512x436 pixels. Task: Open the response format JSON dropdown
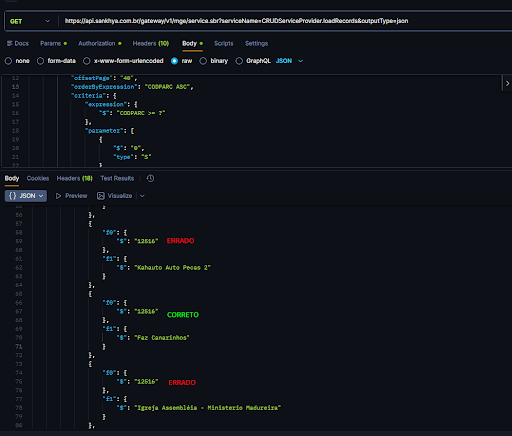26,196
